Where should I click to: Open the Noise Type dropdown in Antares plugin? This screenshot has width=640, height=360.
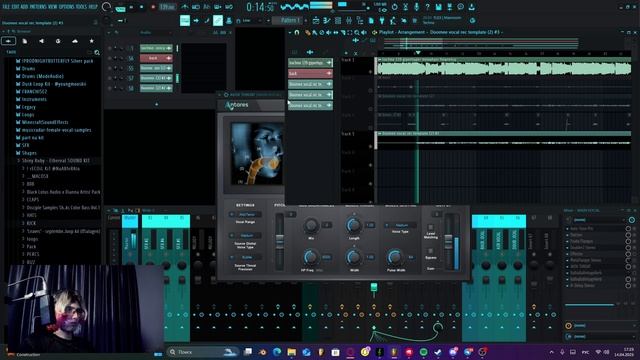click(x=400, y=225)
